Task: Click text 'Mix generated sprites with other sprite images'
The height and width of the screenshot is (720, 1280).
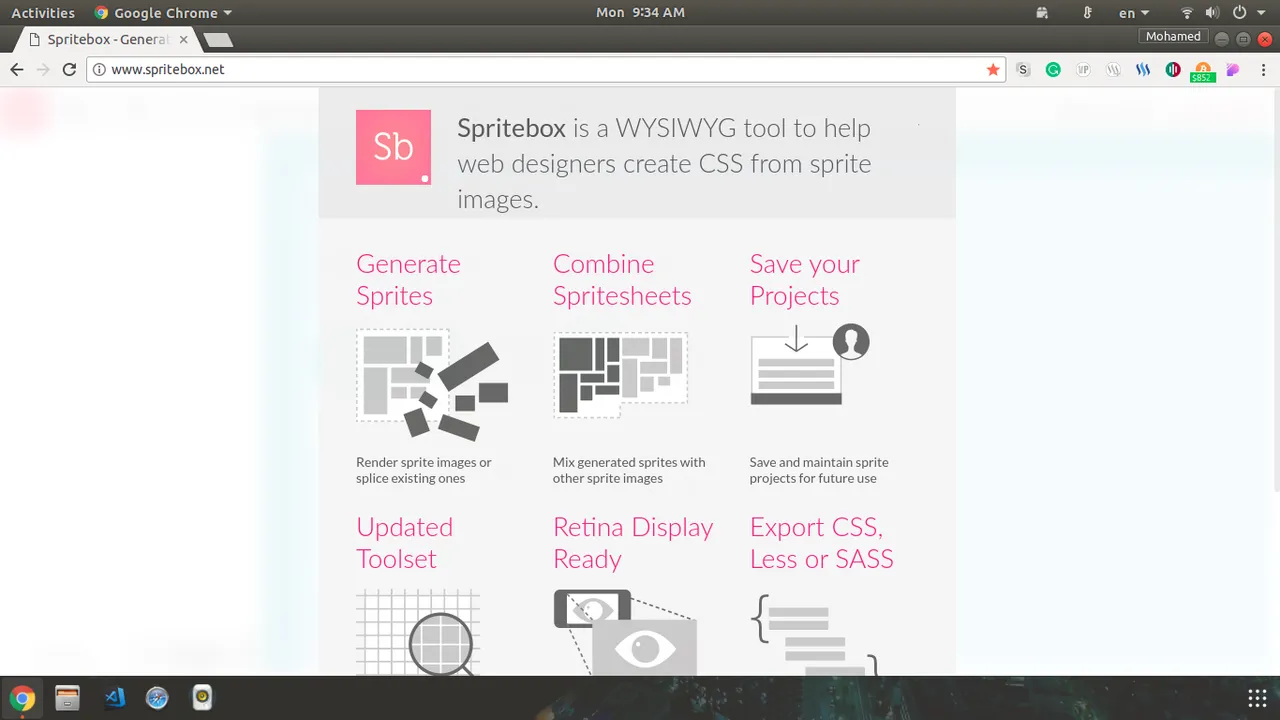Action: tap(629, 470)
